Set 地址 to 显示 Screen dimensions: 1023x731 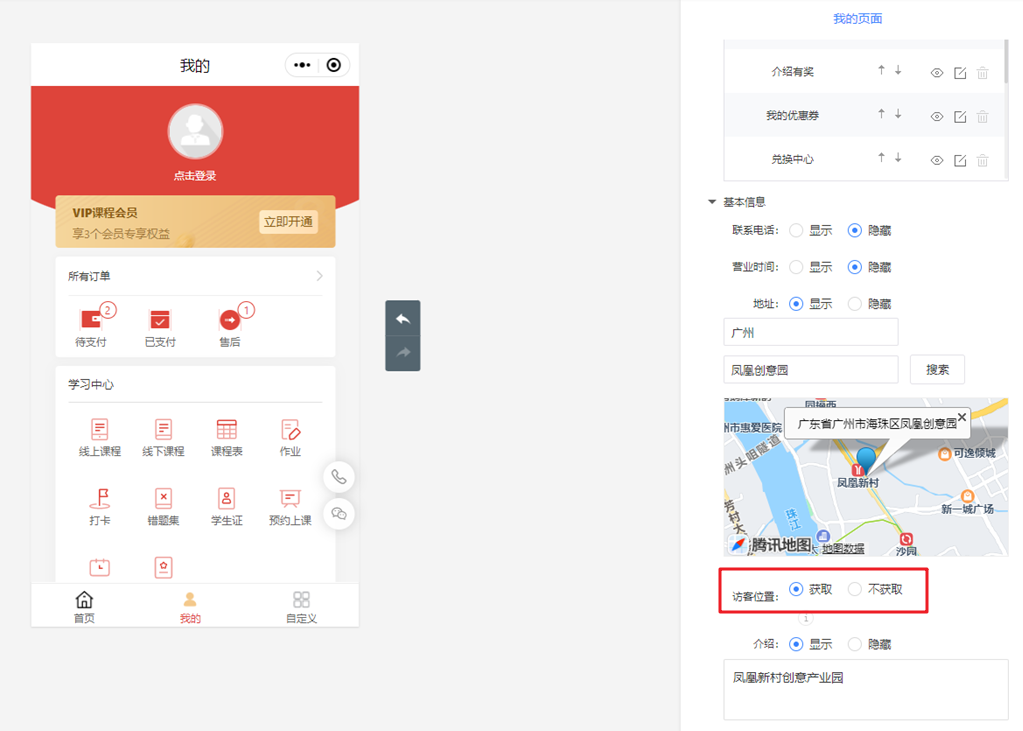(x=796, y=303)
